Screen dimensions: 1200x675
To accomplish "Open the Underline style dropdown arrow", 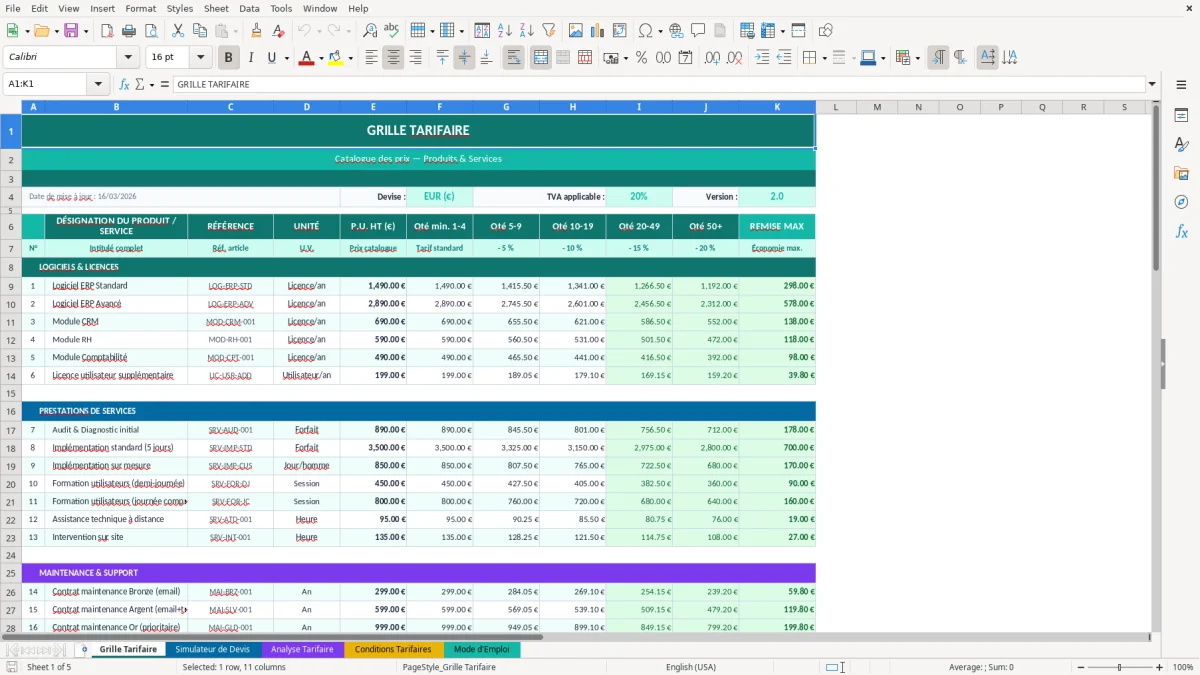I will [286, 58].
